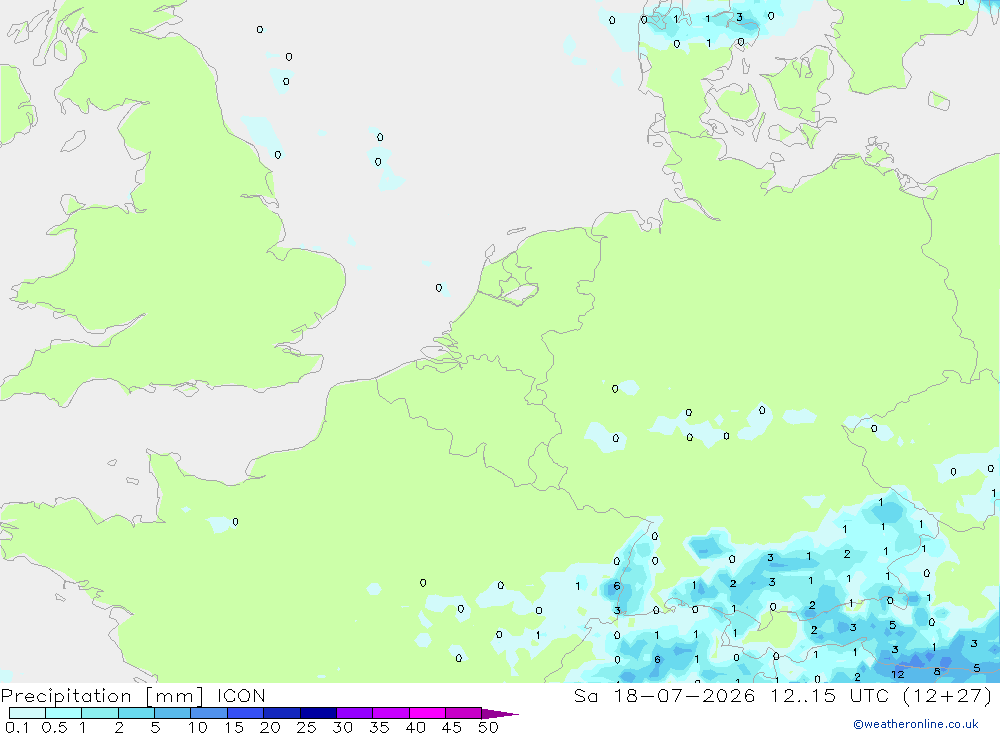This screenshot has width=1000, height=733.
Task: Click the 2–5 mm legend color swatch
Action: 136,713
